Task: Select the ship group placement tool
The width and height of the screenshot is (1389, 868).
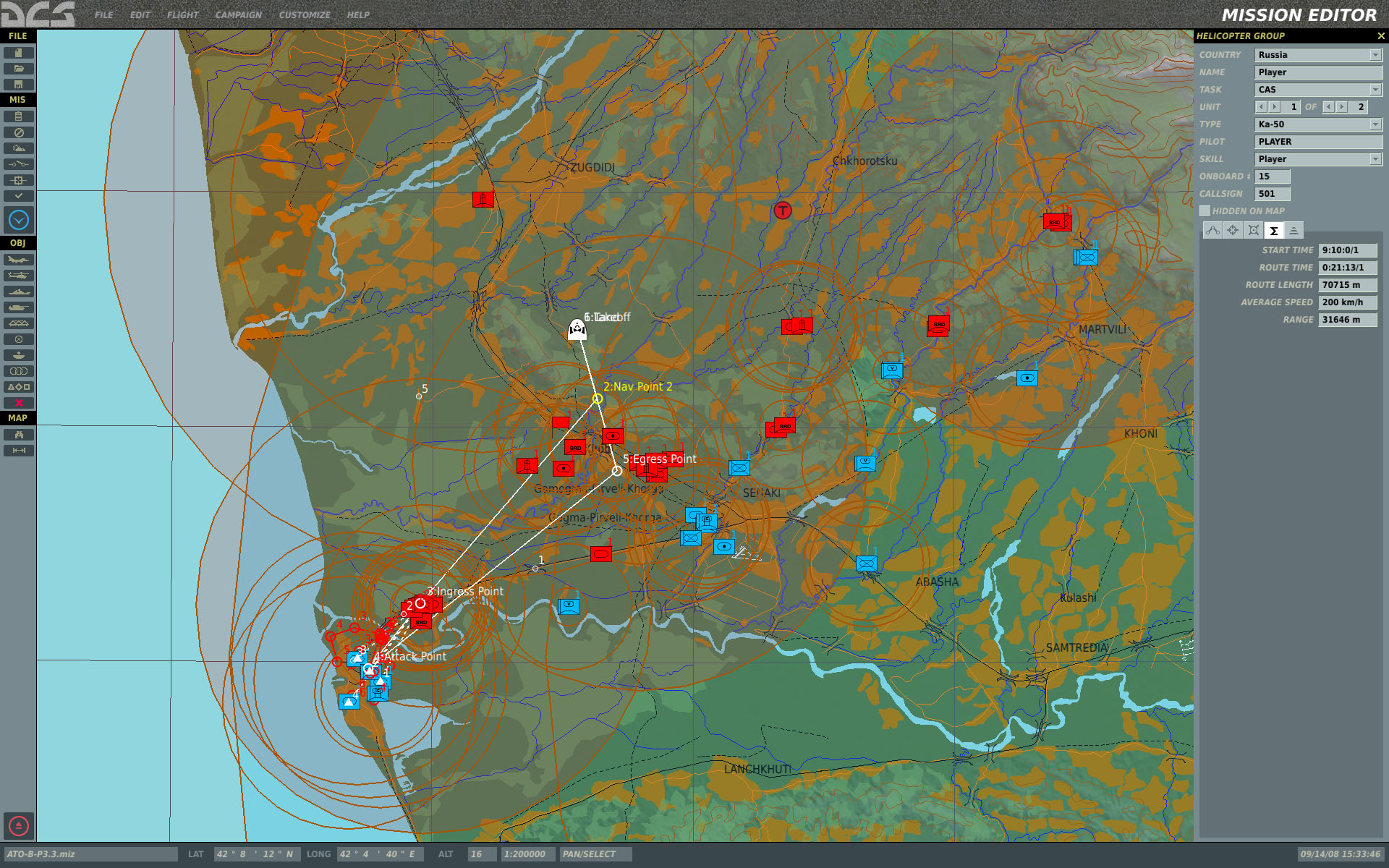Action: pos(19,292)
